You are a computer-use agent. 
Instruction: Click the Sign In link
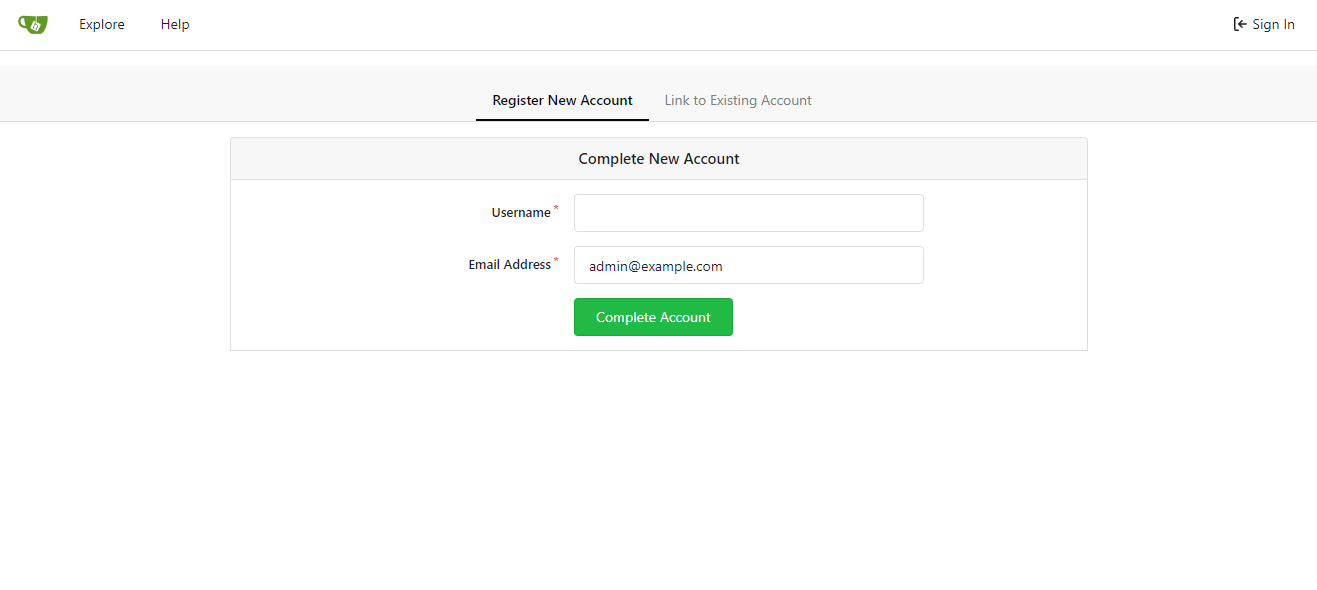(1272, 24)
